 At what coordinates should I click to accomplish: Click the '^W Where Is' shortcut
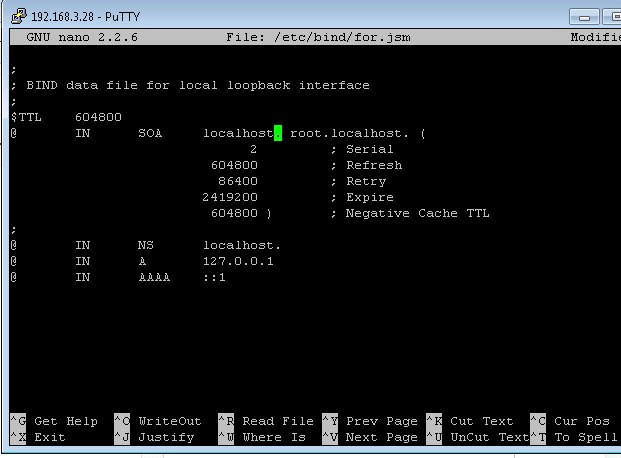click(x=262, y=437)
